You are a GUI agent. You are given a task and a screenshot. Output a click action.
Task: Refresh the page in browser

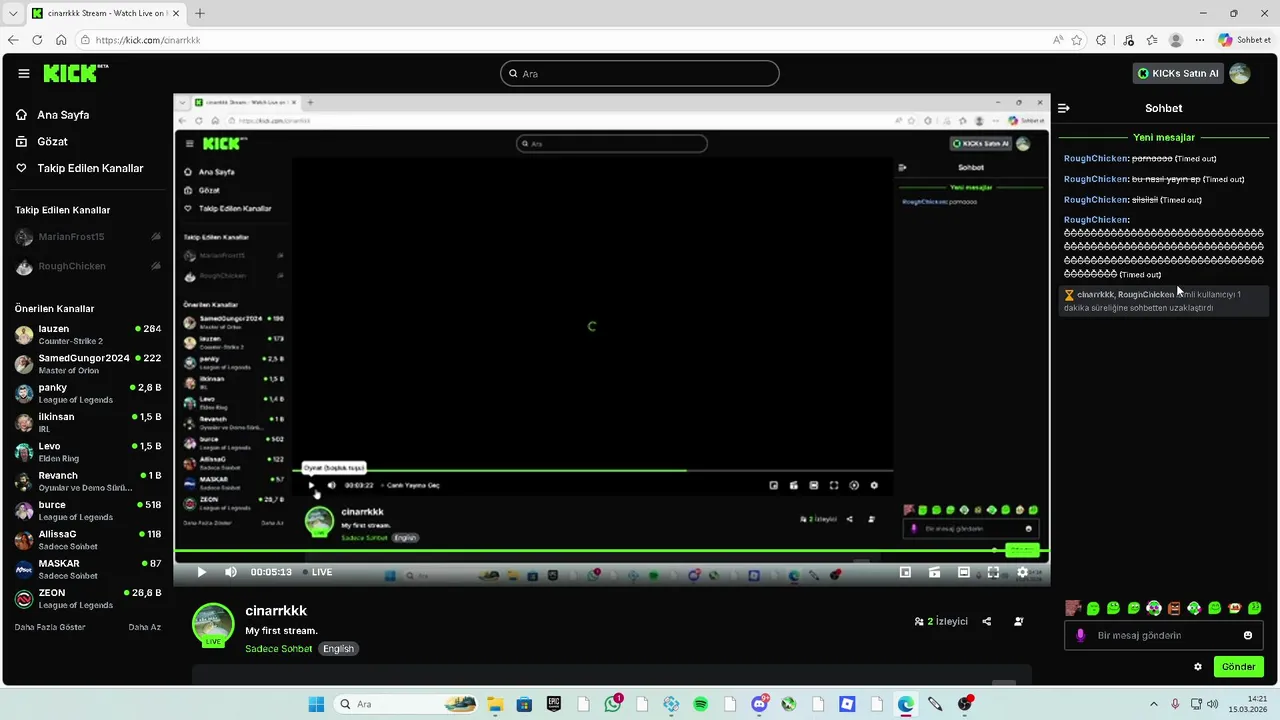pos(37,40)
